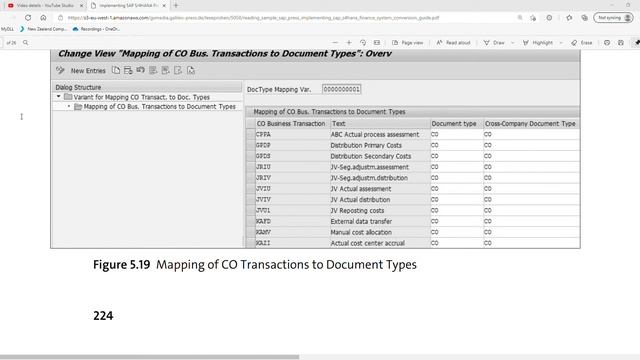This screenshot has height=360, width=640.
Task: Click the last SAP toolbar configuration icon
Action: click(191, 70)
